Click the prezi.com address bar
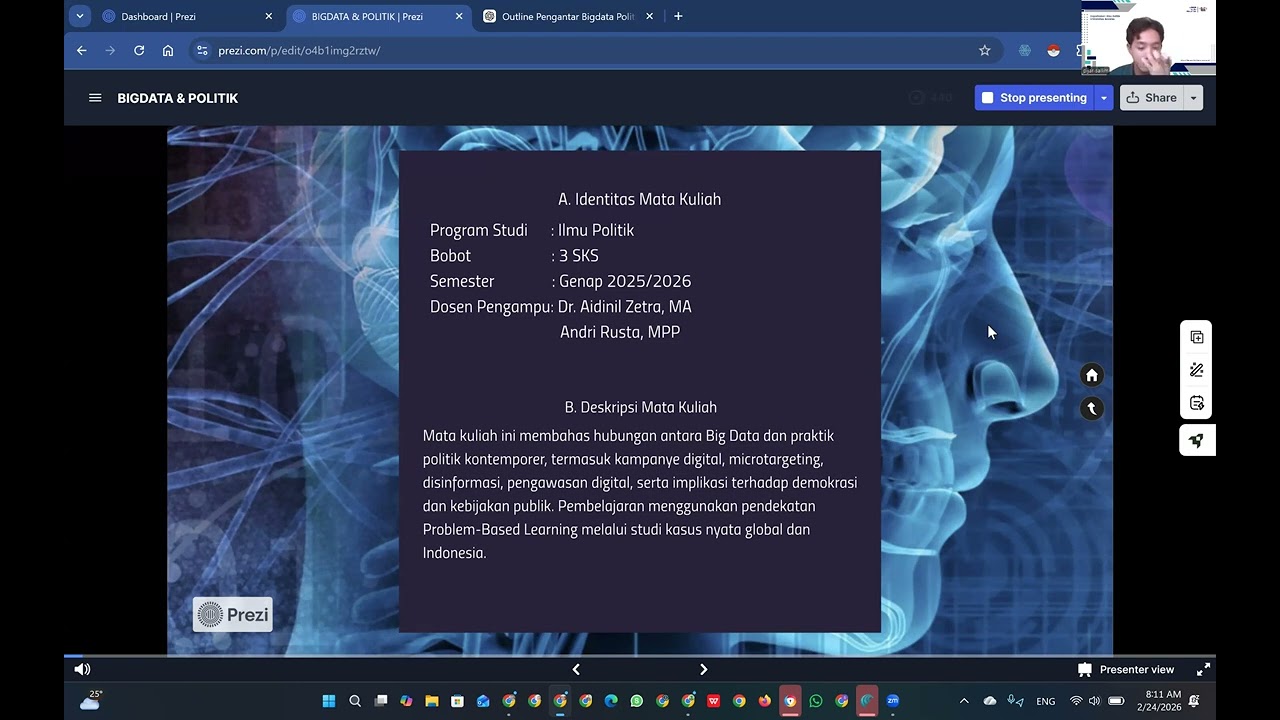 pos(595,50)
